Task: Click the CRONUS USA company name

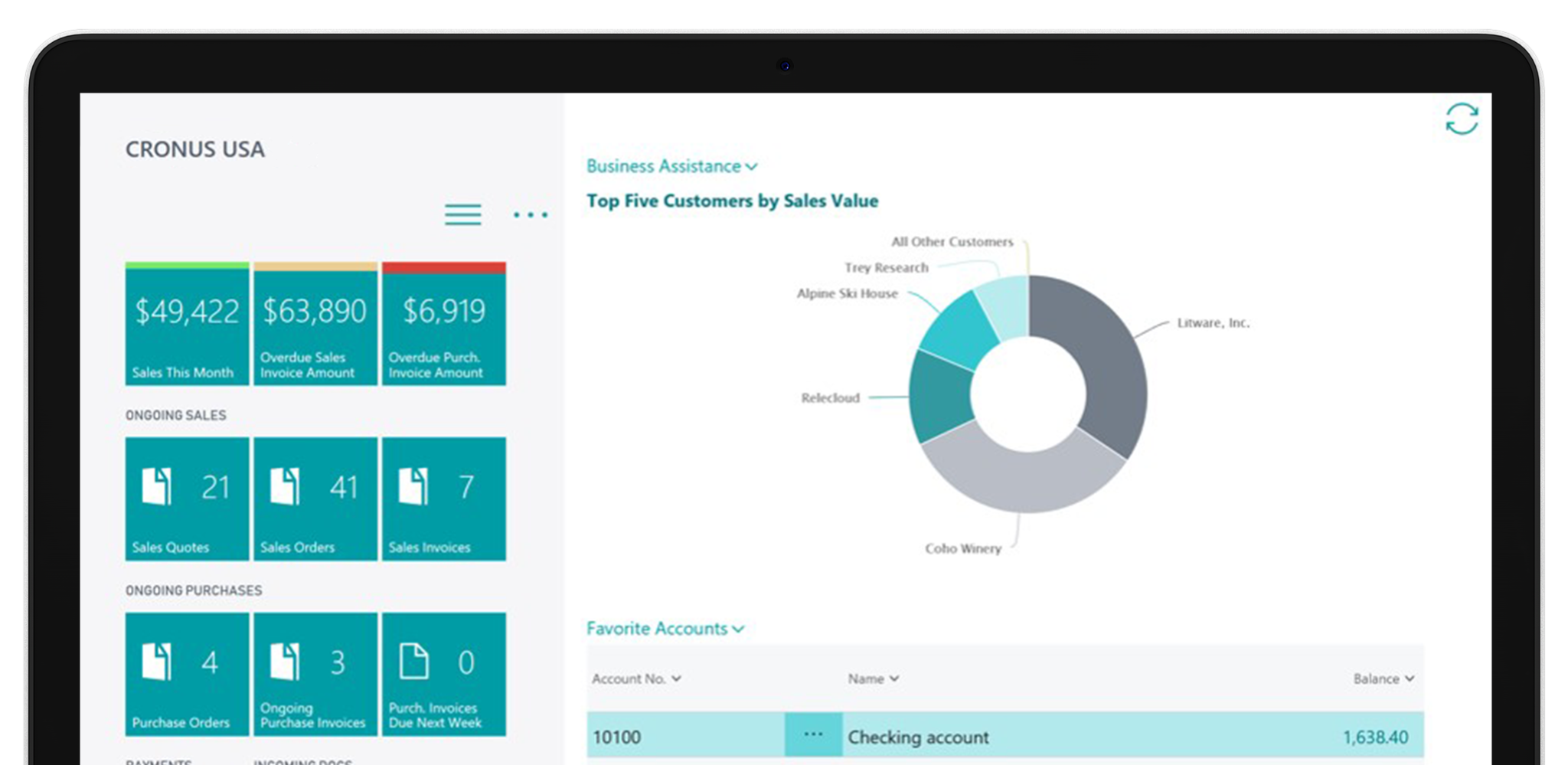Action: (x=195, y=149)
